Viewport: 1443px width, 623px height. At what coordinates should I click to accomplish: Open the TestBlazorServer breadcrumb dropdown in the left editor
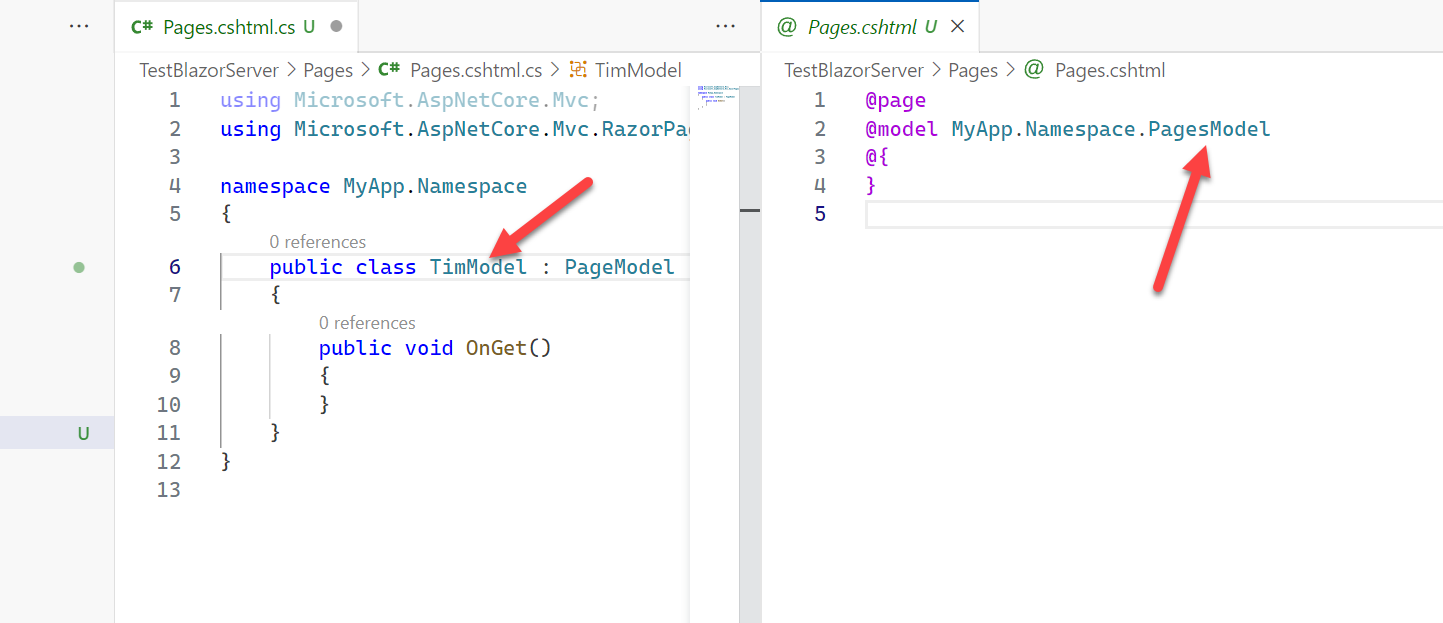click(x=209, y=70)
